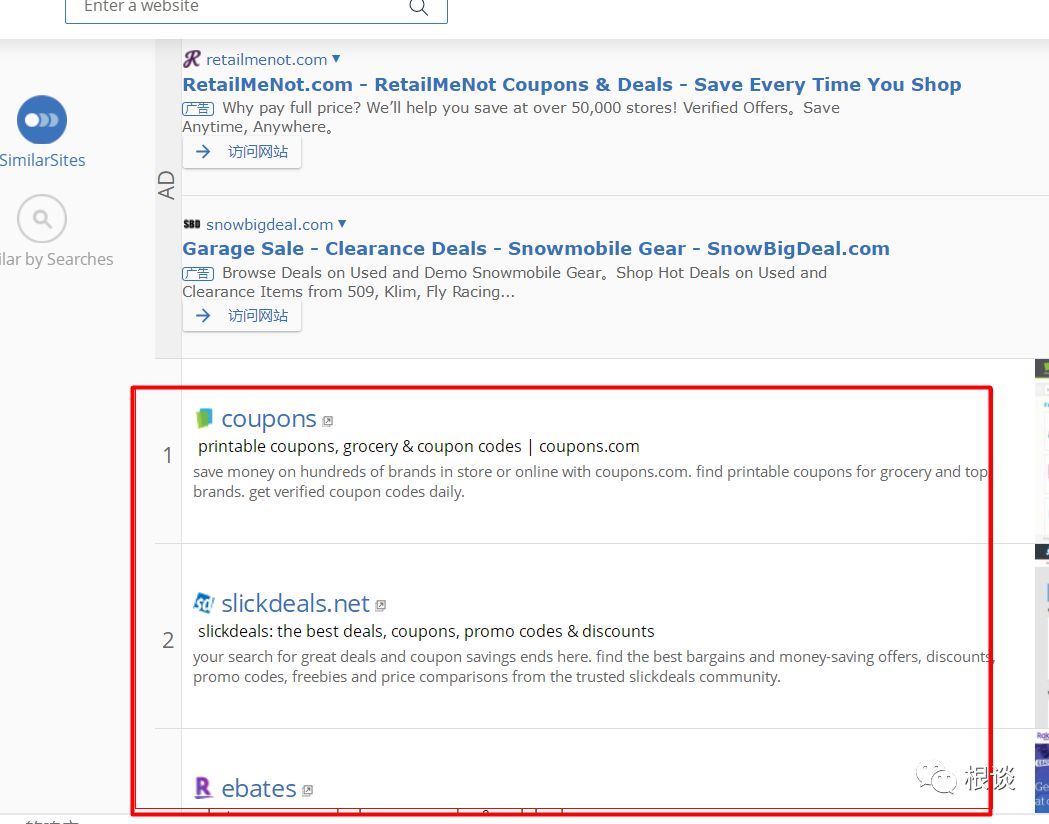Open Garage Sale Clearance Deals ad headline
The width and height of the screenshot is (1049, 824).
pos(536,249)
